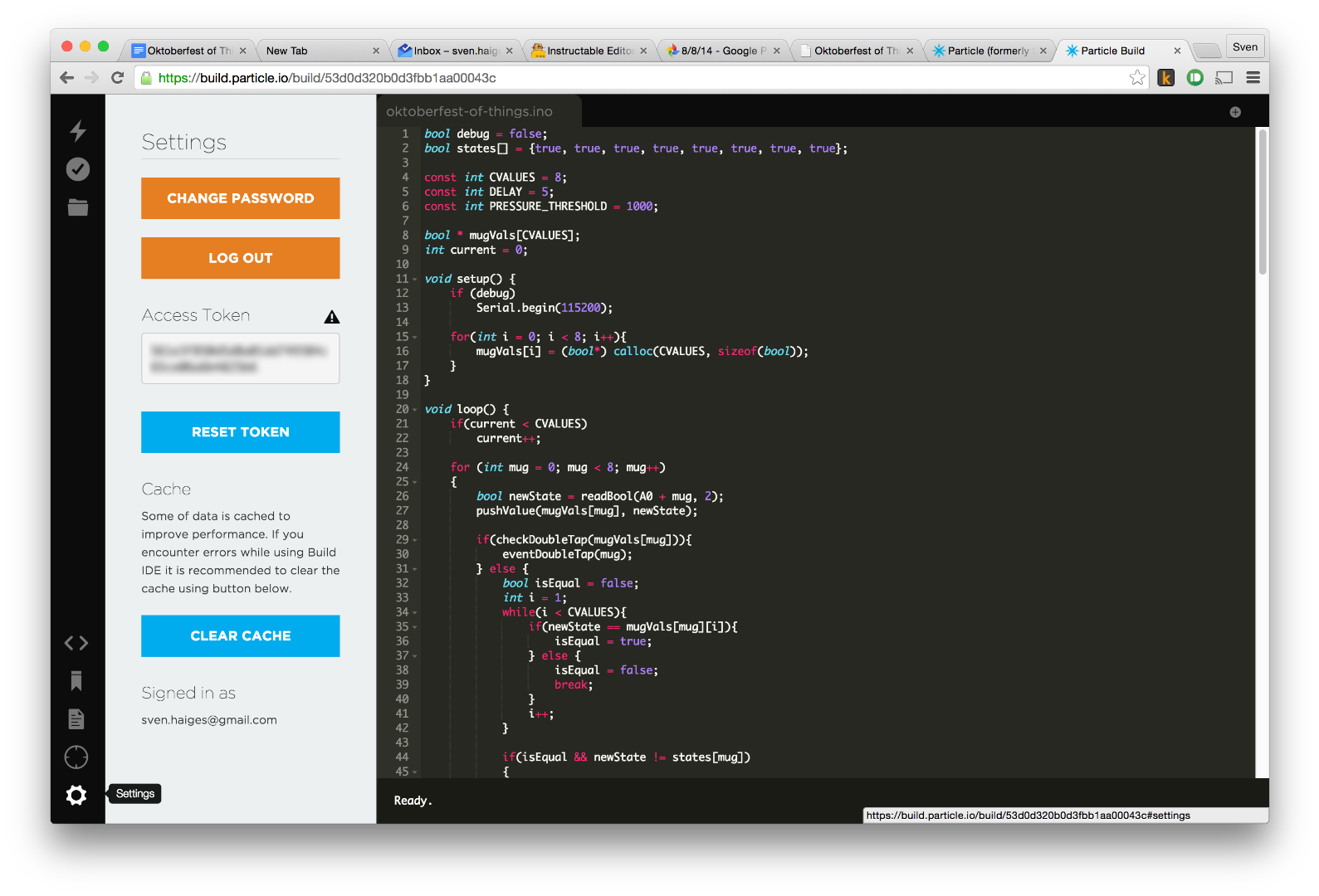This screenshot has height=896, width=1319.
Task: Save the app using the folder icon
Action: tap(78, 207)
